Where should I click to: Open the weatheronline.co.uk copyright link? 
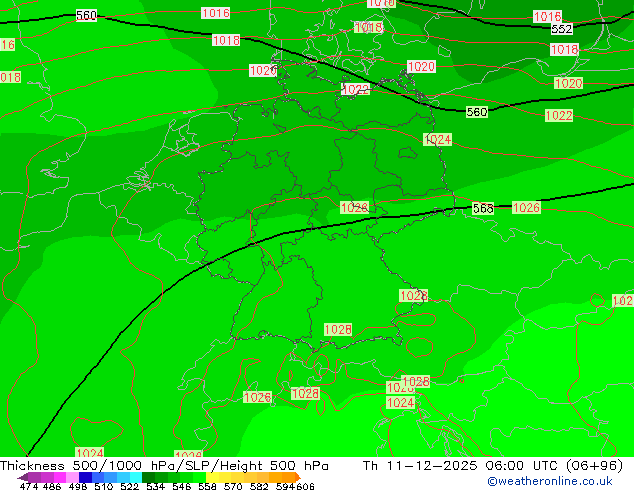pyautogui.click(x=549, y=481)
